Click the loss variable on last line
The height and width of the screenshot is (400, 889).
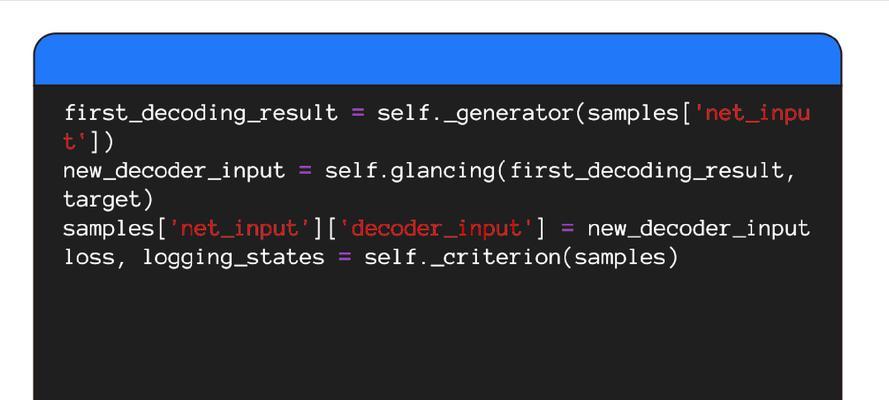(x=88, y=257)
